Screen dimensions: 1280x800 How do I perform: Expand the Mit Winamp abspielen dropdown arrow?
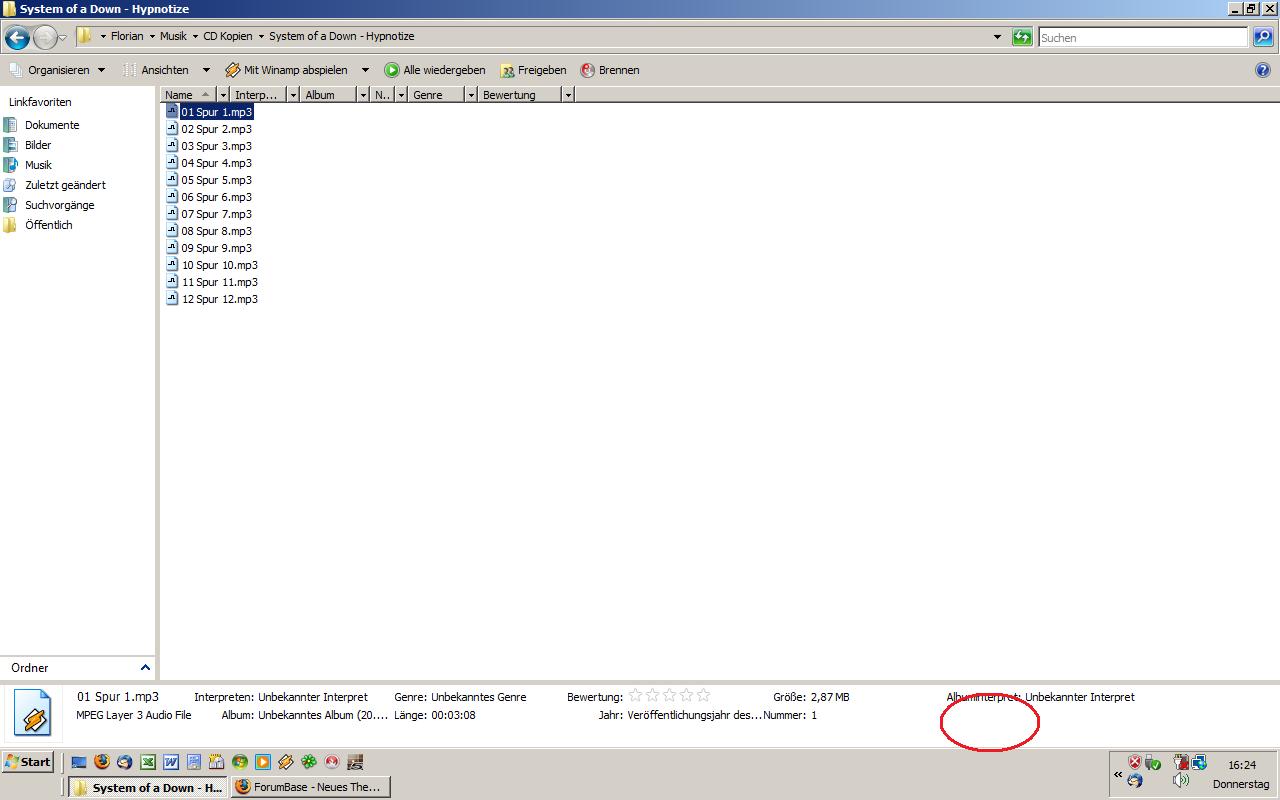pos(365,70)
